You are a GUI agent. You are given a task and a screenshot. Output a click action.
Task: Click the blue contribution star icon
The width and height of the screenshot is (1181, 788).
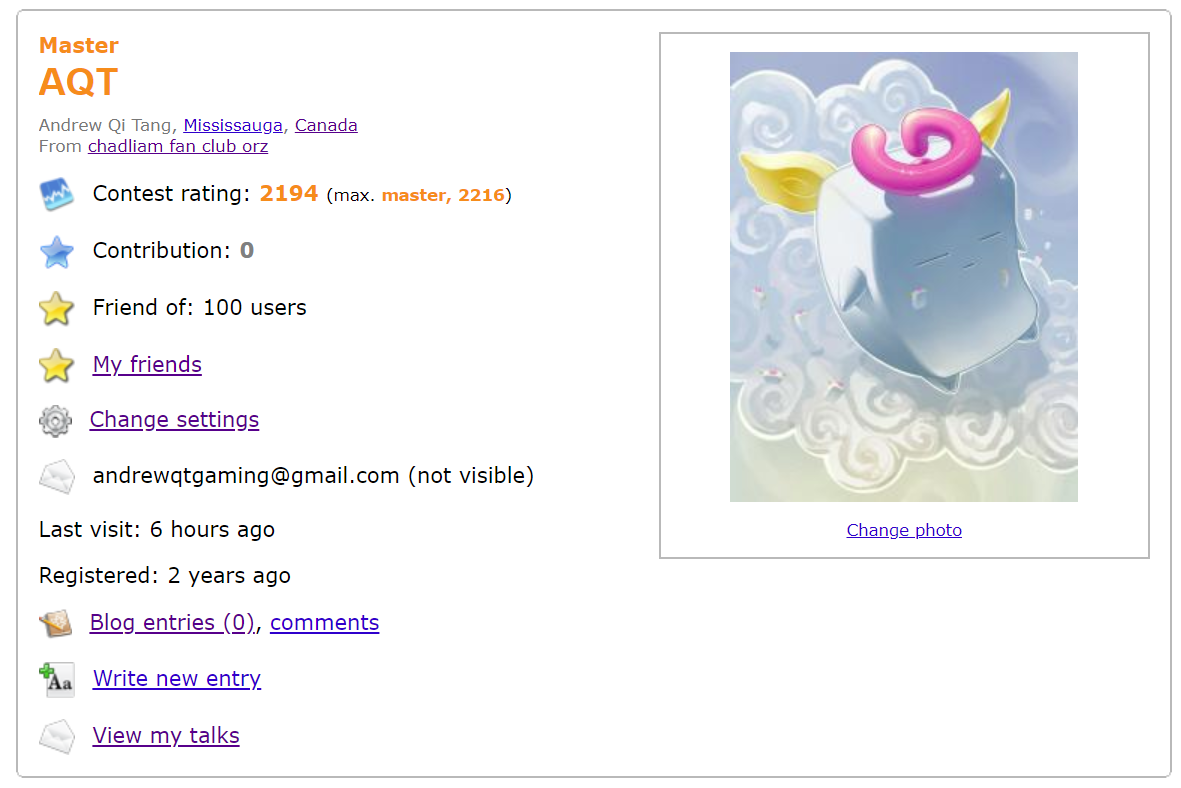pos(56,252)
